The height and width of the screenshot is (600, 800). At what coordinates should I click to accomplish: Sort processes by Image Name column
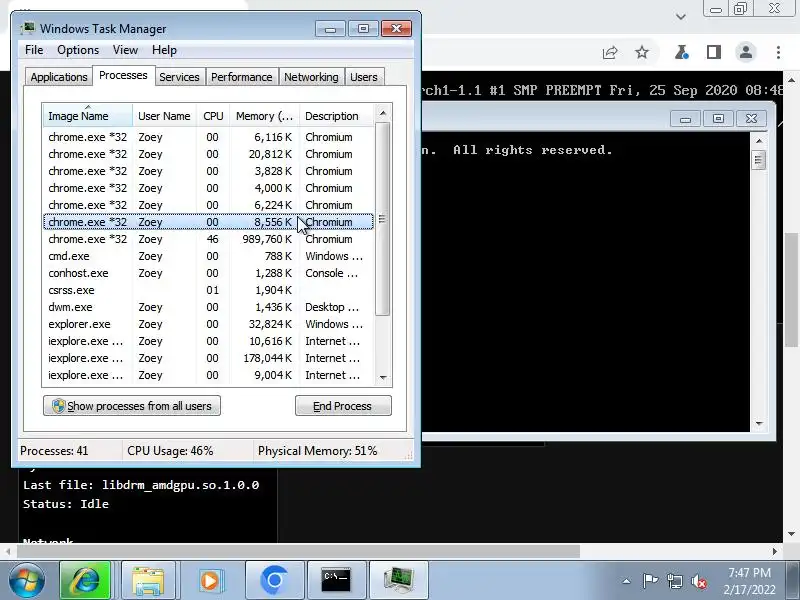pos(88,116)
